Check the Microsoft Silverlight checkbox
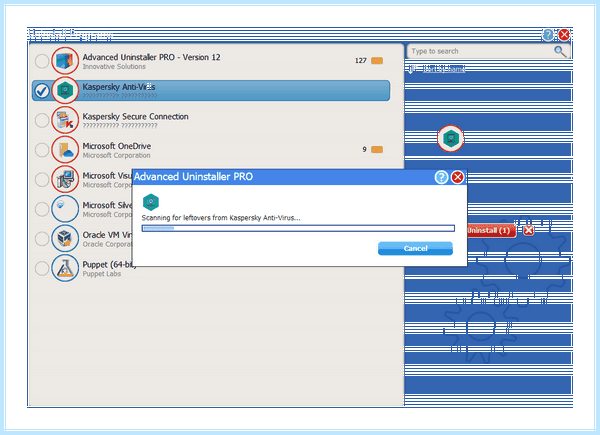600x435 pixels. (x=42, y=209)
